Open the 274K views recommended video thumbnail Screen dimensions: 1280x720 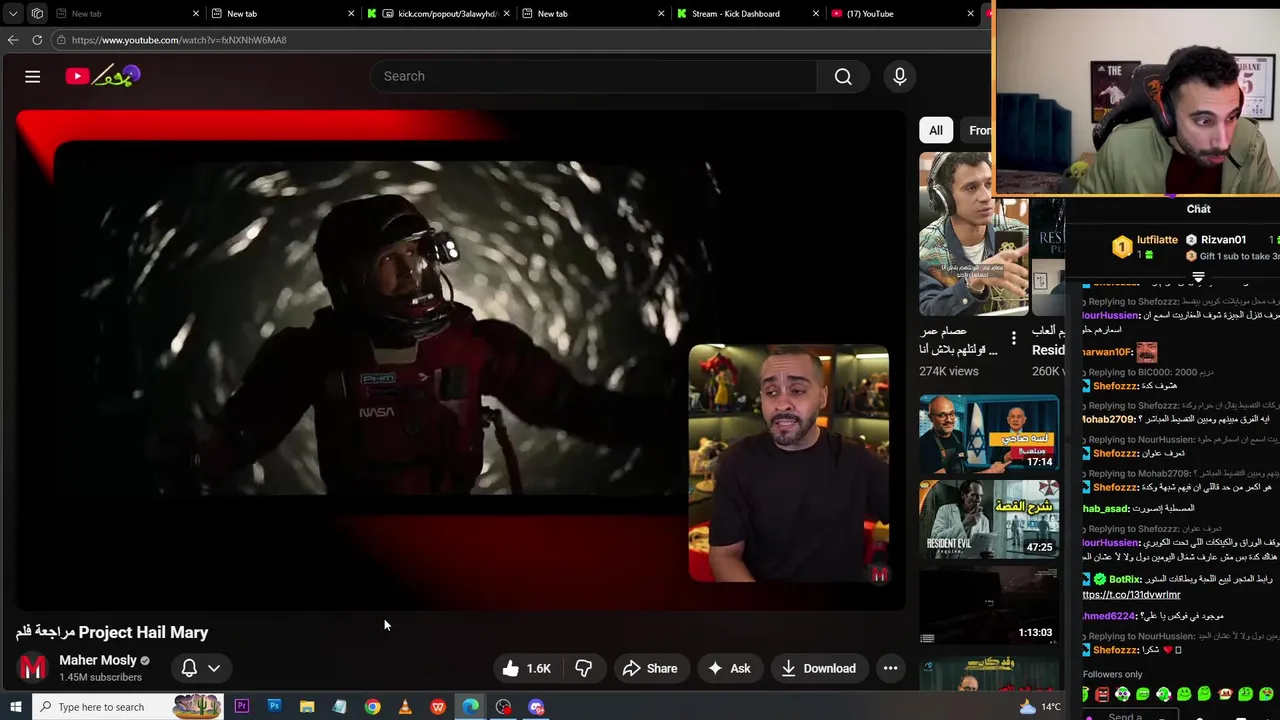pyautogui.click(x=973, y=236)
